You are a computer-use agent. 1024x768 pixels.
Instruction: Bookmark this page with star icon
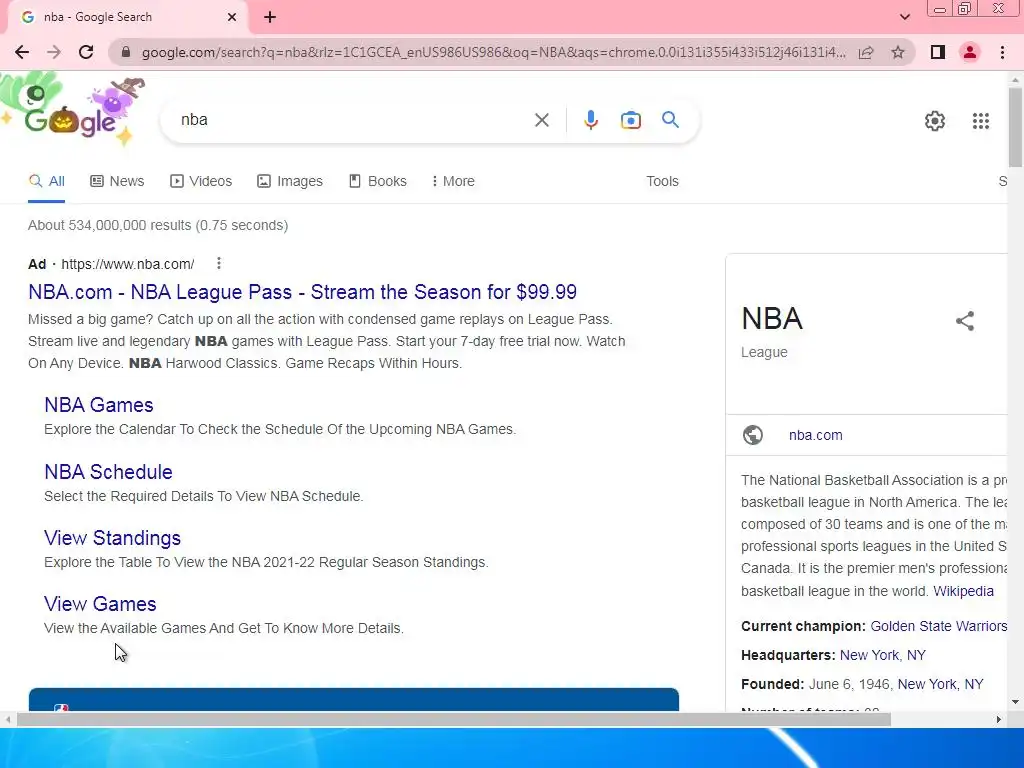tap(898, 52)
